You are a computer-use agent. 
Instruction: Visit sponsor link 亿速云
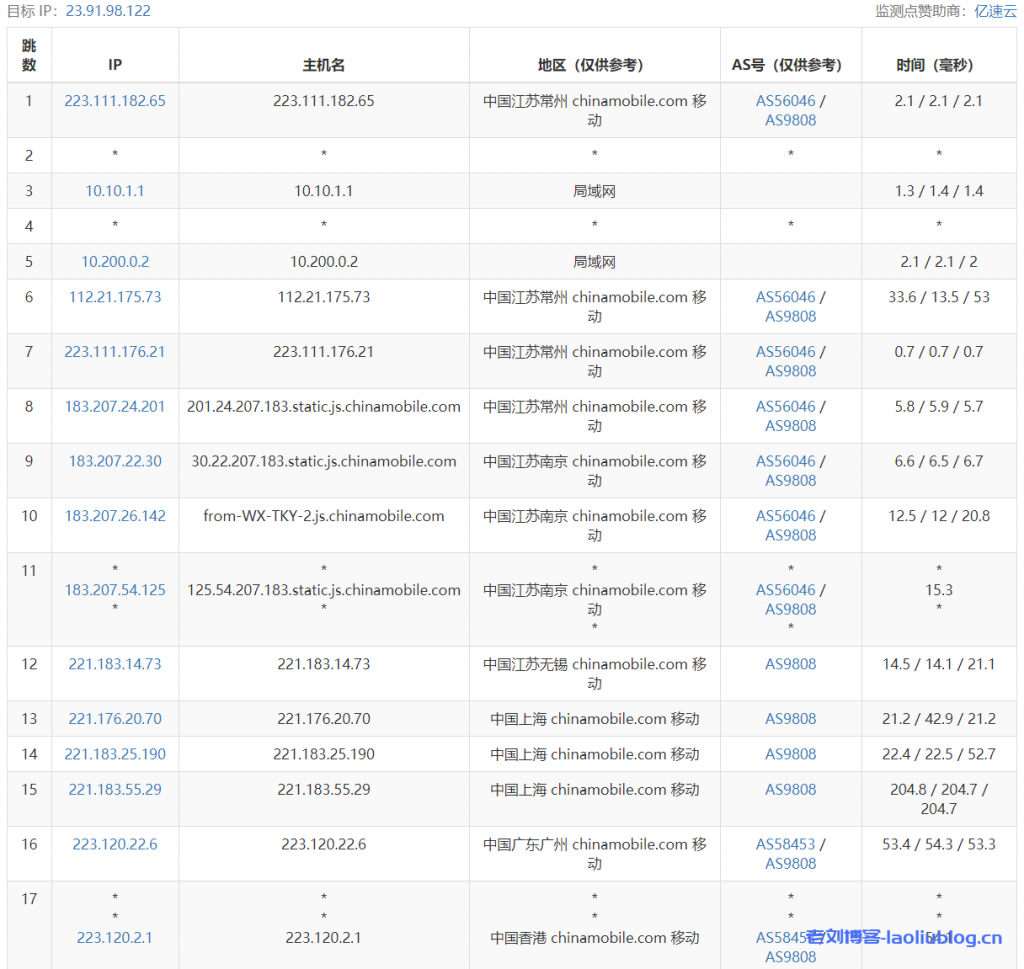point(994,11)
